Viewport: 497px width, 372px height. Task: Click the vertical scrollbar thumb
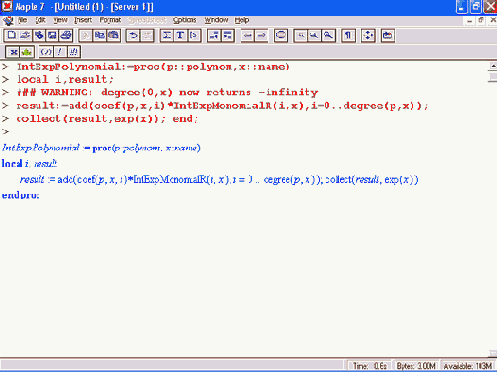click(x=493, y=76)
